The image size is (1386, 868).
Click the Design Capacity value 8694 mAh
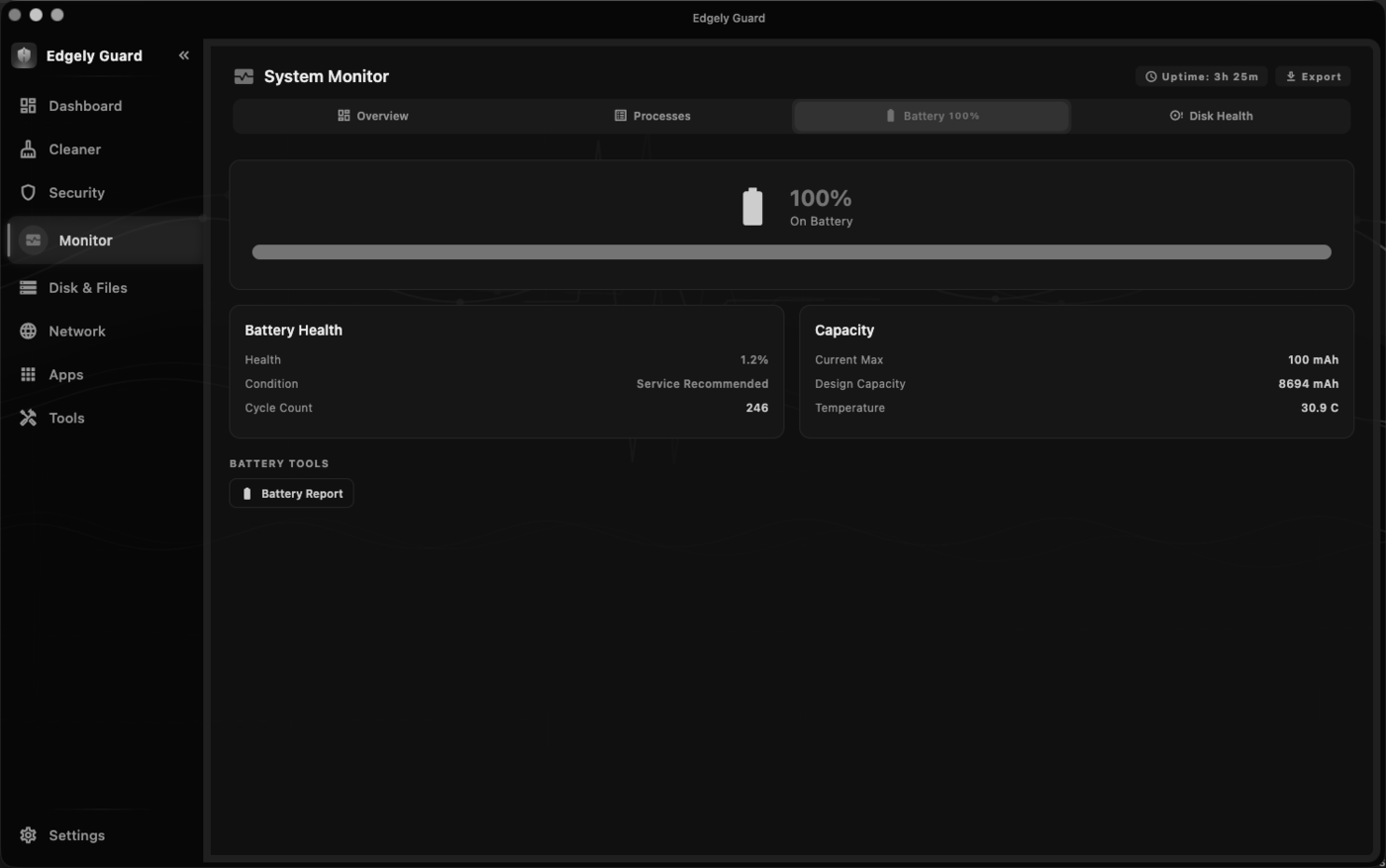(1309, 384)
